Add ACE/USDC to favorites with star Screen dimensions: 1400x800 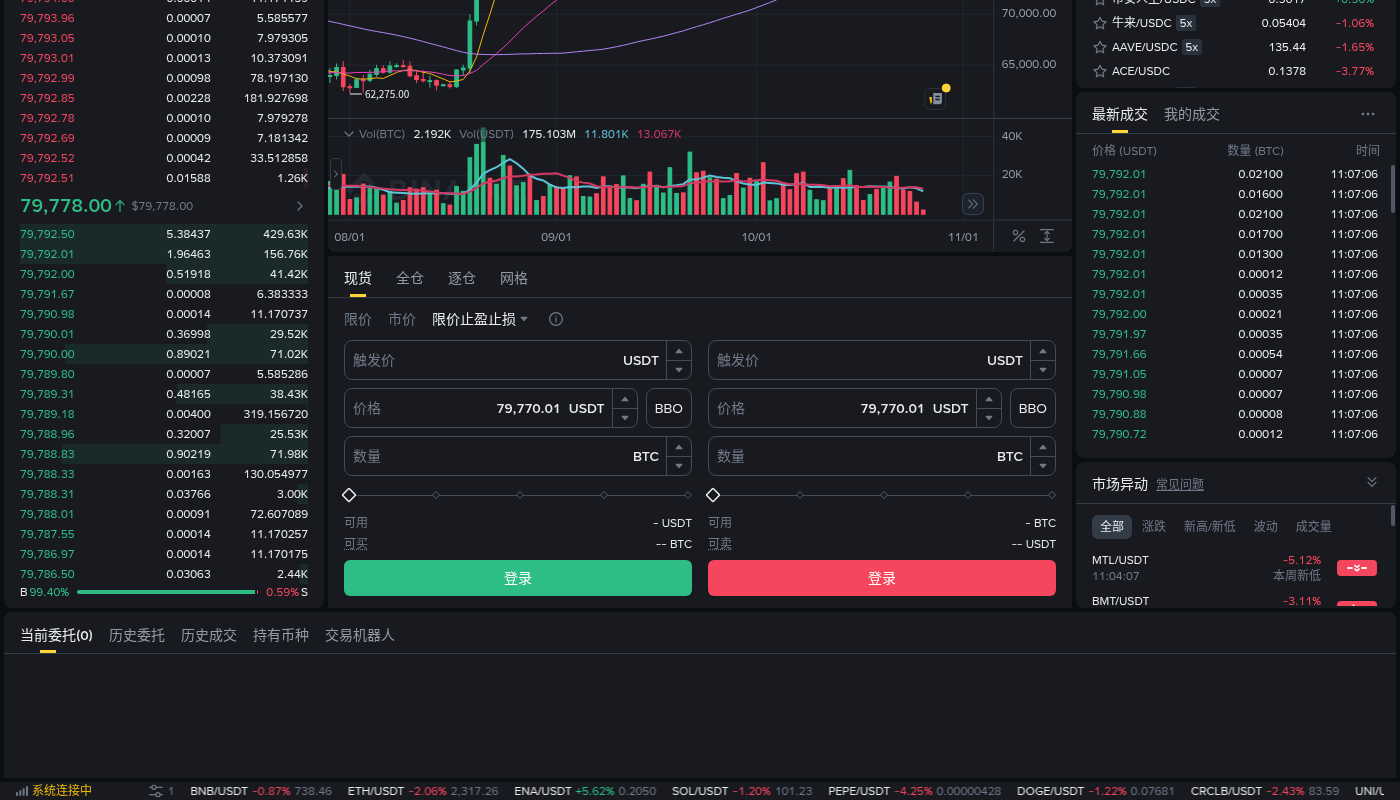tap(1100, 71)
